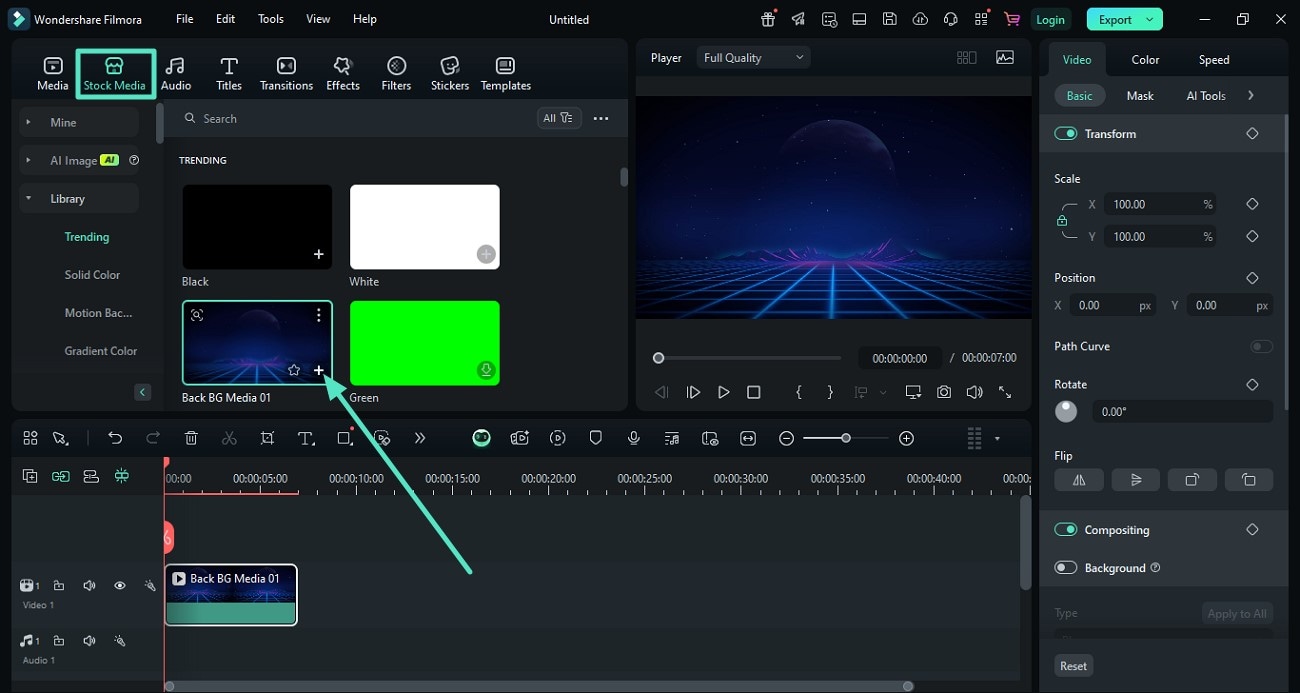This screenshot has height=693, width=1300.
Task: Enable the Path Curve switch
Action: pos(1261,346)
